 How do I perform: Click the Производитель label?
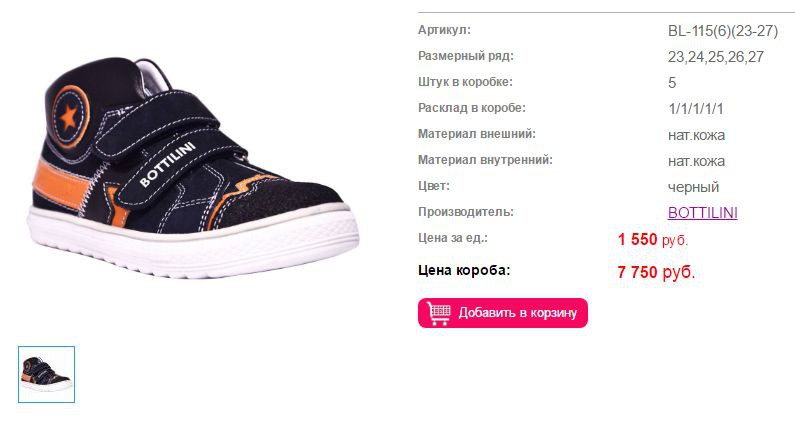tap(465, 211)
